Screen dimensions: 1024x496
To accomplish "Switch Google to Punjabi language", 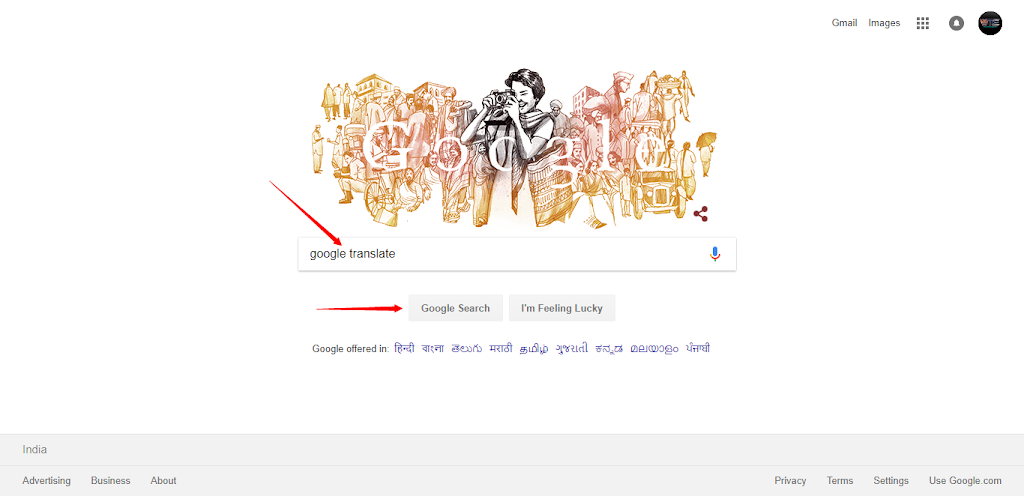I will coord(697,349).
